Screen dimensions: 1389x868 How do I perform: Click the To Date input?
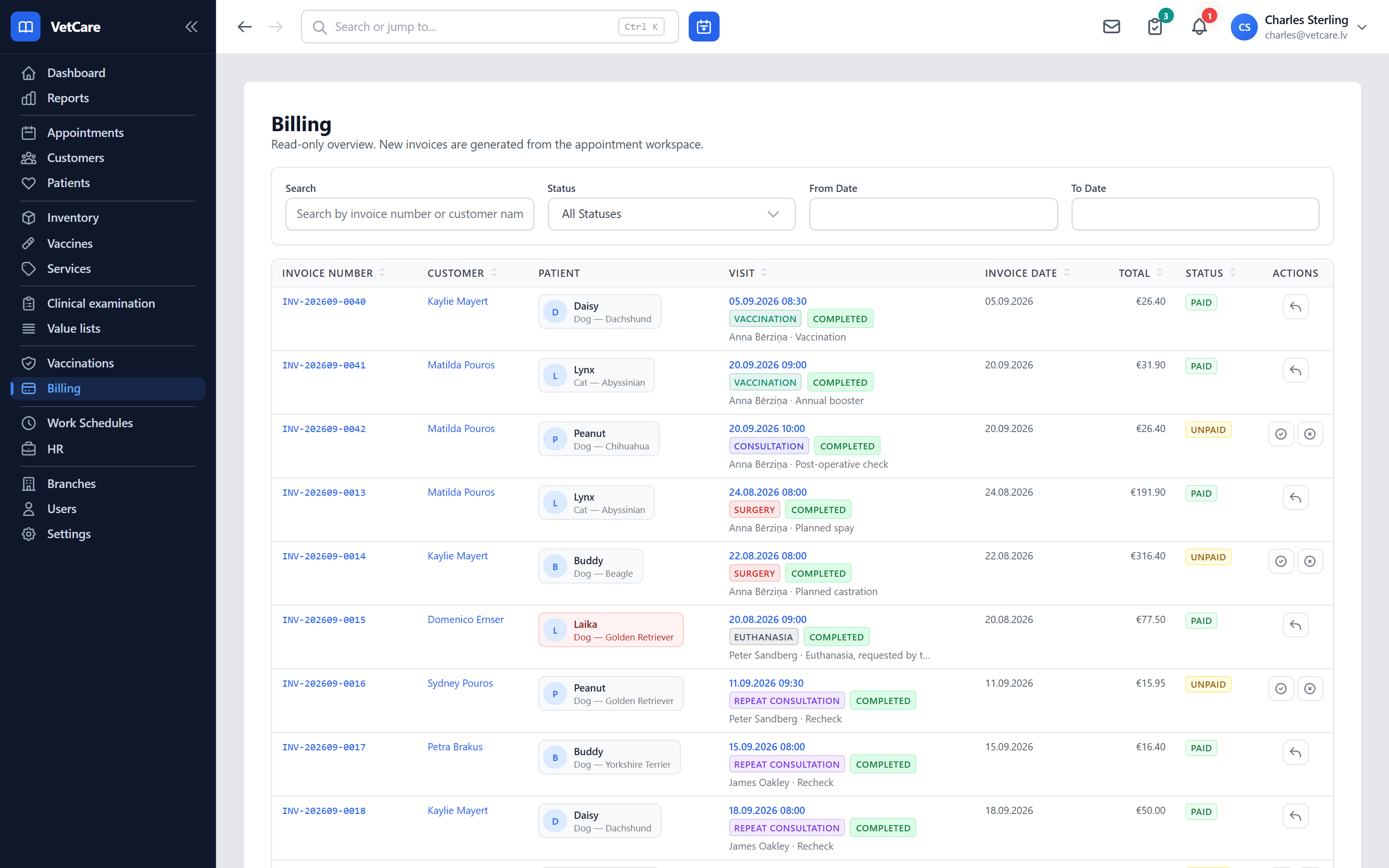point(1195,214)
